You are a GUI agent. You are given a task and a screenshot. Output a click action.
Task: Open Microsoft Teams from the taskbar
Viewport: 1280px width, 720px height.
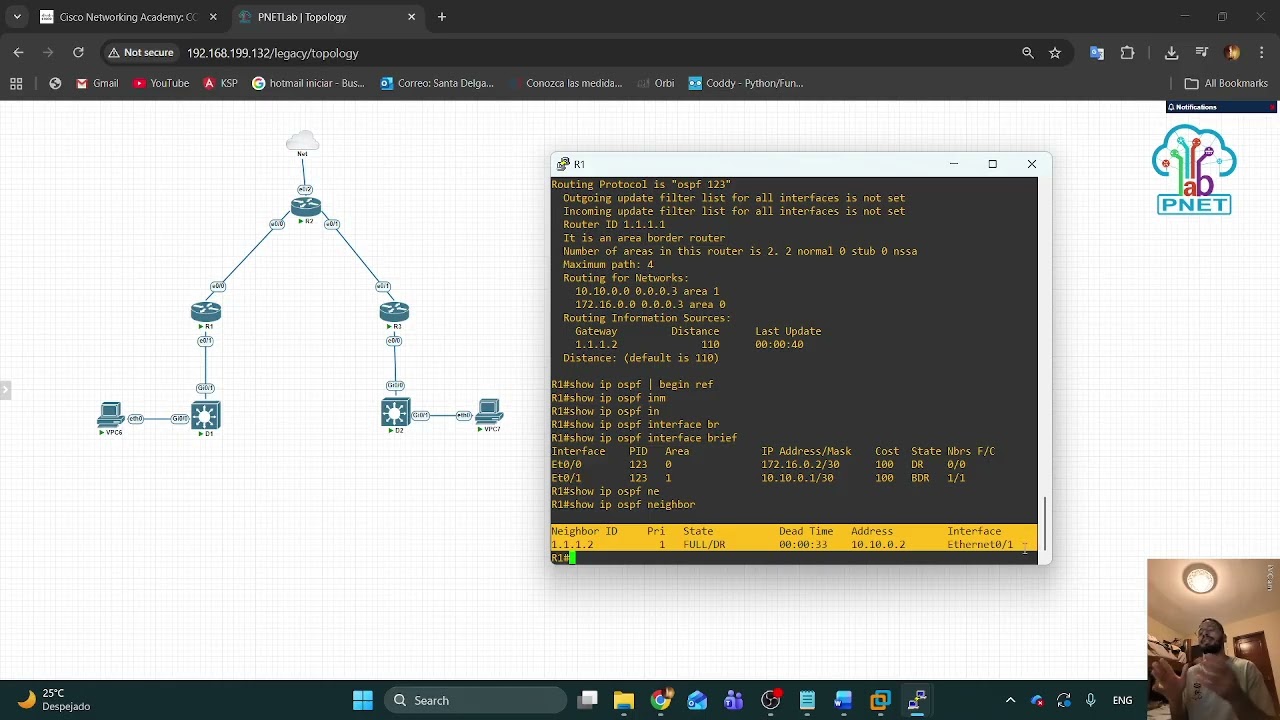(734, 700)
